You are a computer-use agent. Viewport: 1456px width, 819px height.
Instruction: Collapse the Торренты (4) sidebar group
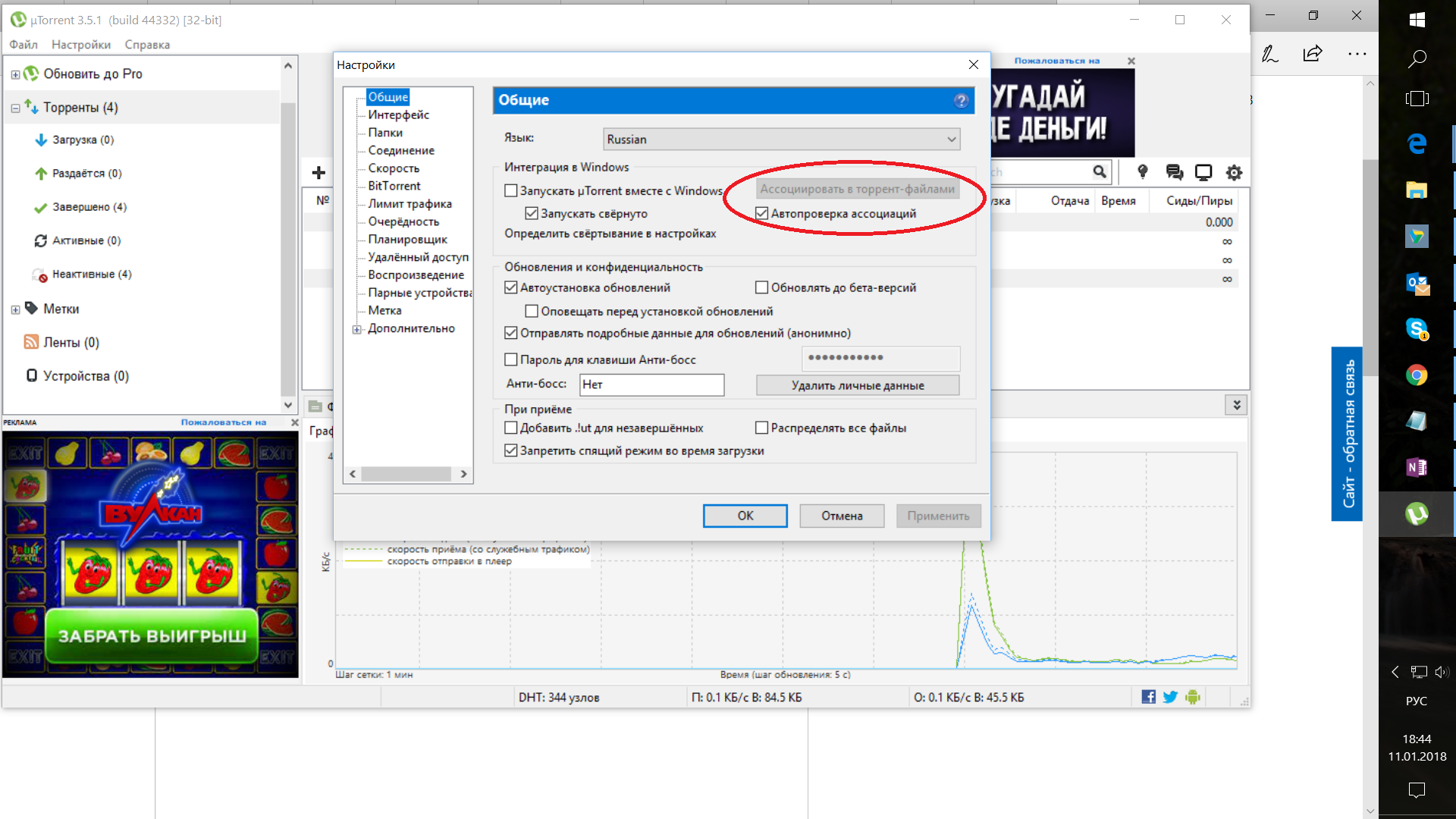click(x=15, y=108)
